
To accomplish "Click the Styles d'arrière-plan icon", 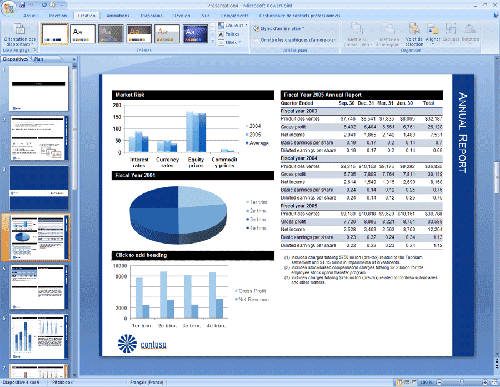I will (256, 29).
